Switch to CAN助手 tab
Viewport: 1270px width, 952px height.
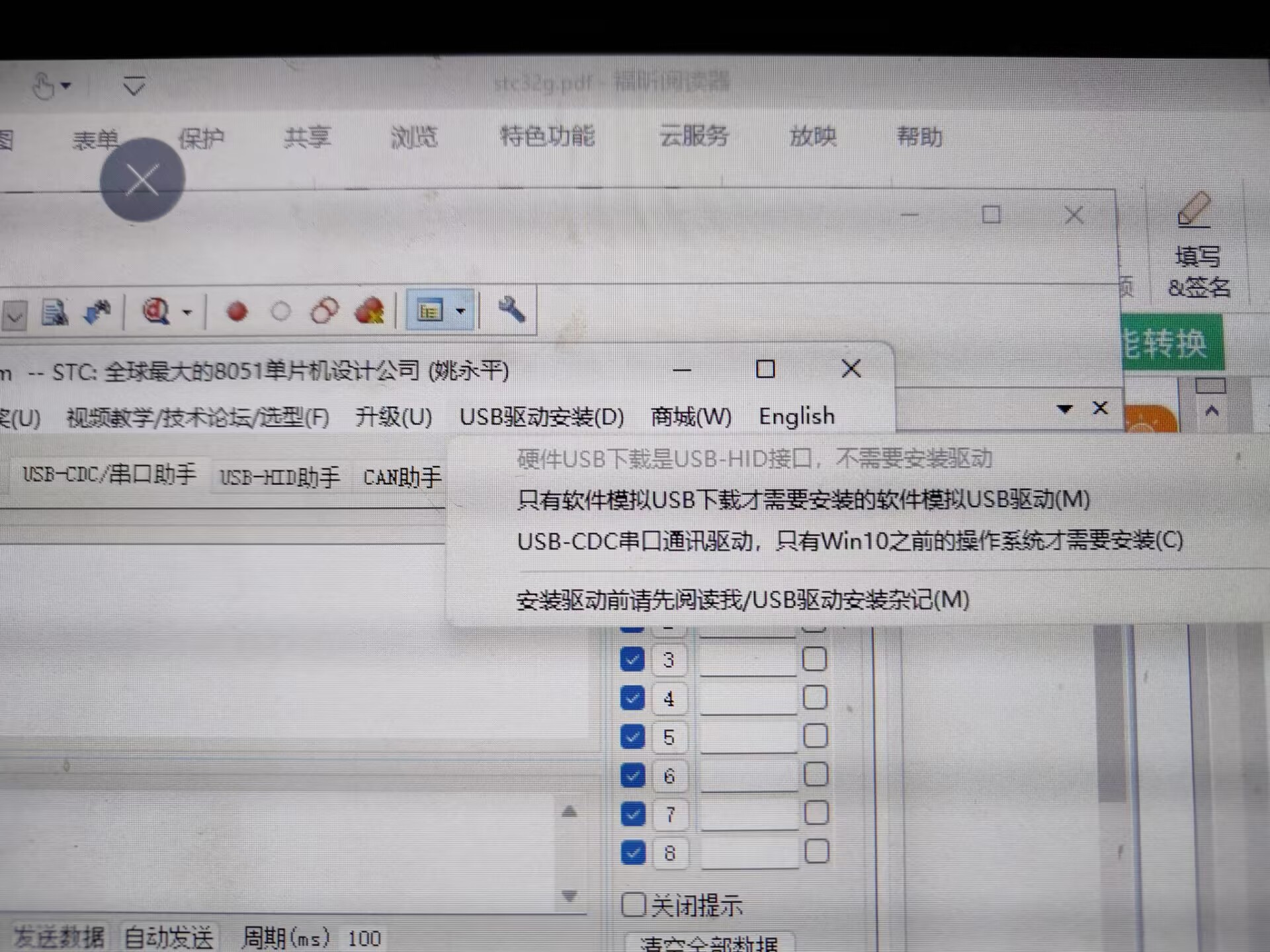click(402, 477)
